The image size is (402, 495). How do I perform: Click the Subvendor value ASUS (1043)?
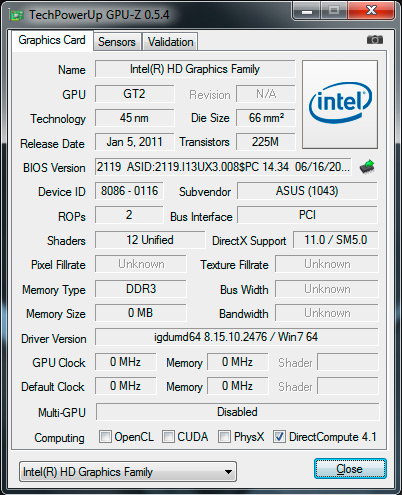tap(307, 191)
